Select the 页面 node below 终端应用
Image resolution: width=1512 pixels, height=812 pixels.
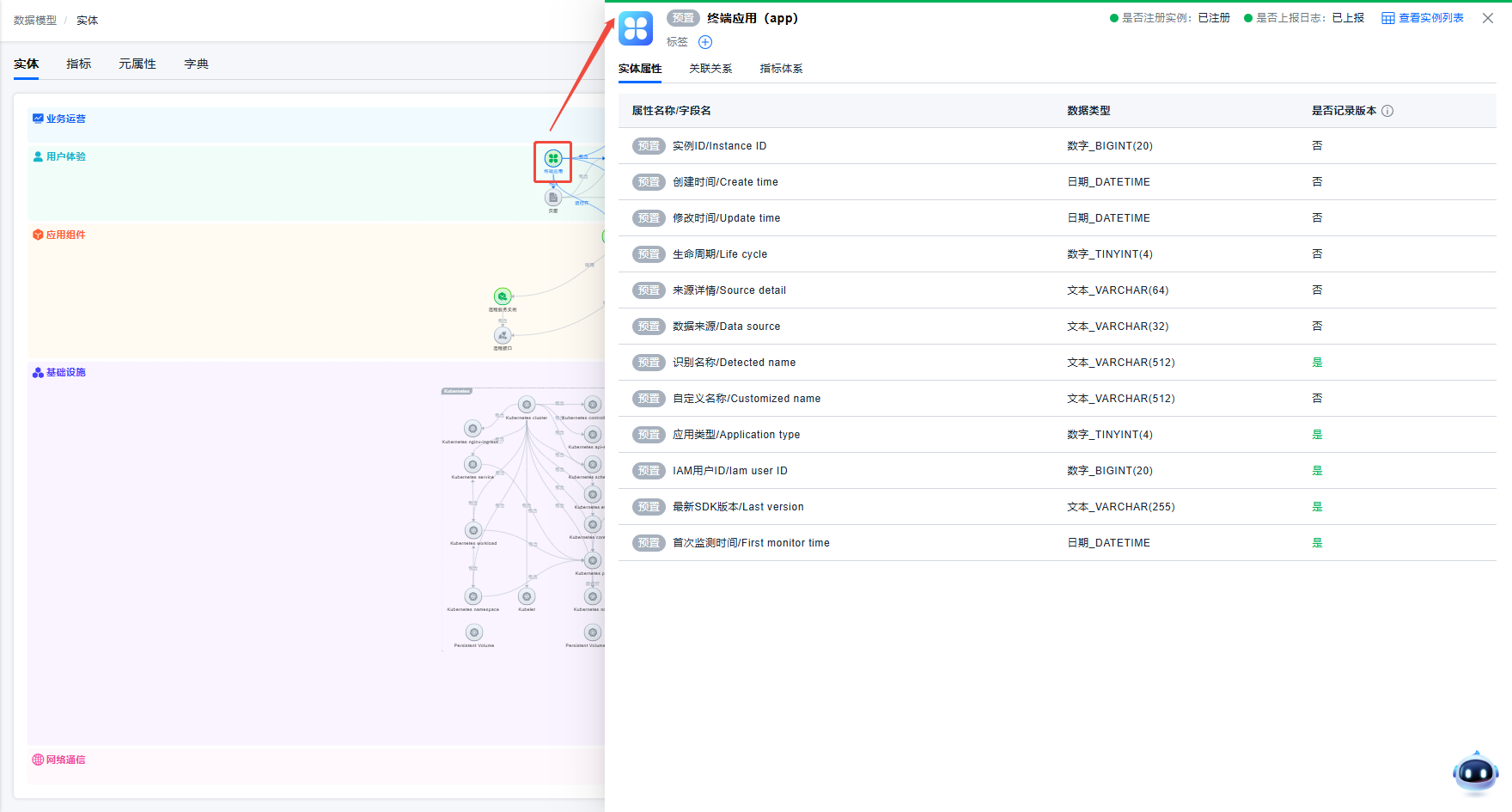pyautogui.click(x=552, y=198)
